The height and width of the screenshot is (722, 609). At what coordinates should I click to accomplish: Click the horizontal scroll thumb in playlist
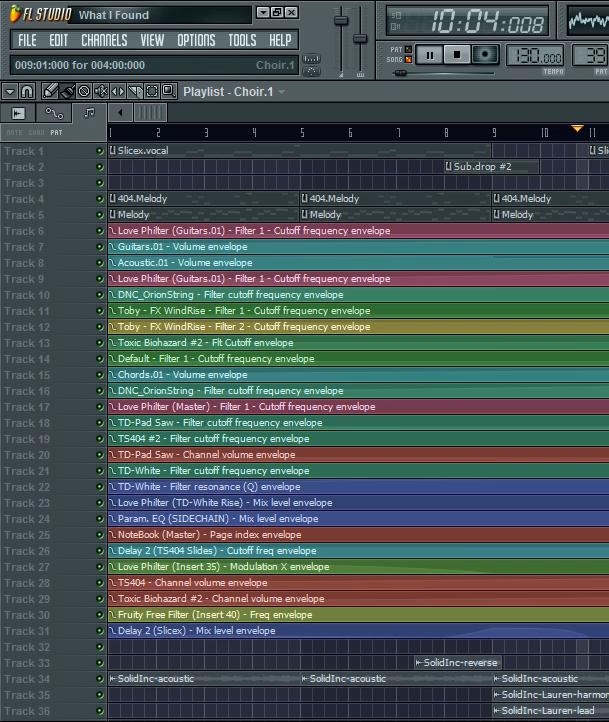(x=150, y=112)
